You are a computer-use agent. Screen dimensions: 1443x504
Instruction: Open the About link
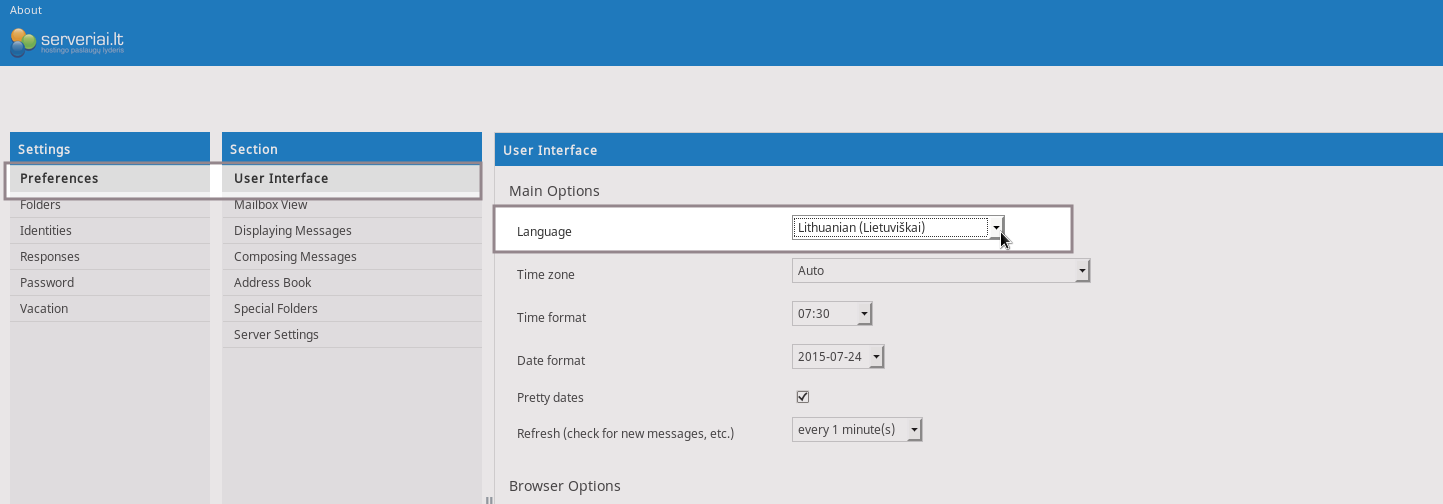click(26, 10)
